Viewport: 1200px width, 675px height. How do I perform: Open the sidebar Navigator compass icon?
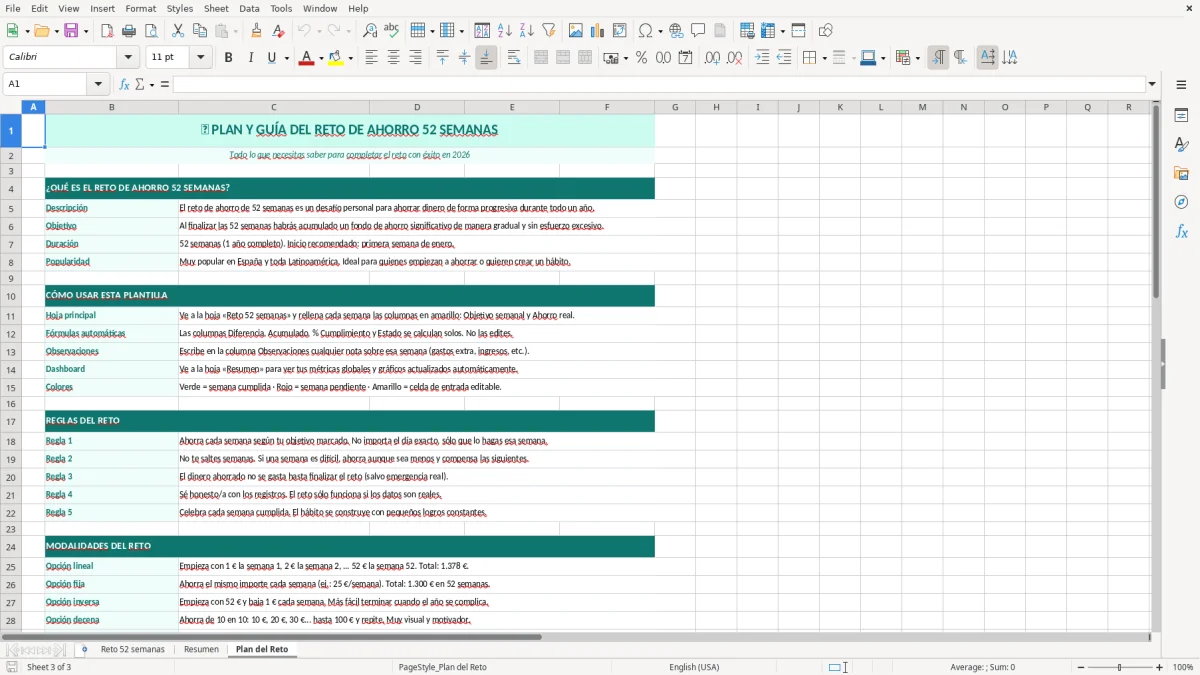click(x=1181, y=202)
